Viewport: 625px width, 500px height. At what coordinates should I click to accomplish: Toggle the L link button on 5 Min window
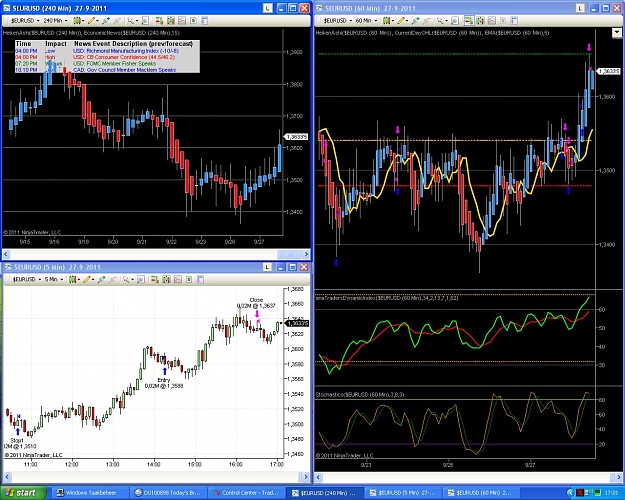(x=267, y=267)
